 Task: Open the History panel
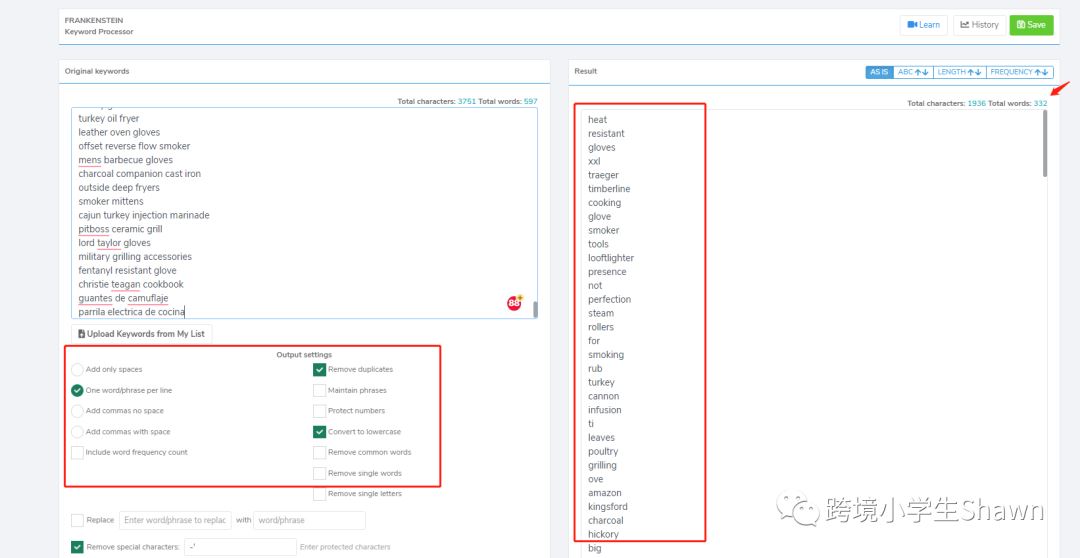tap(979, 25)
